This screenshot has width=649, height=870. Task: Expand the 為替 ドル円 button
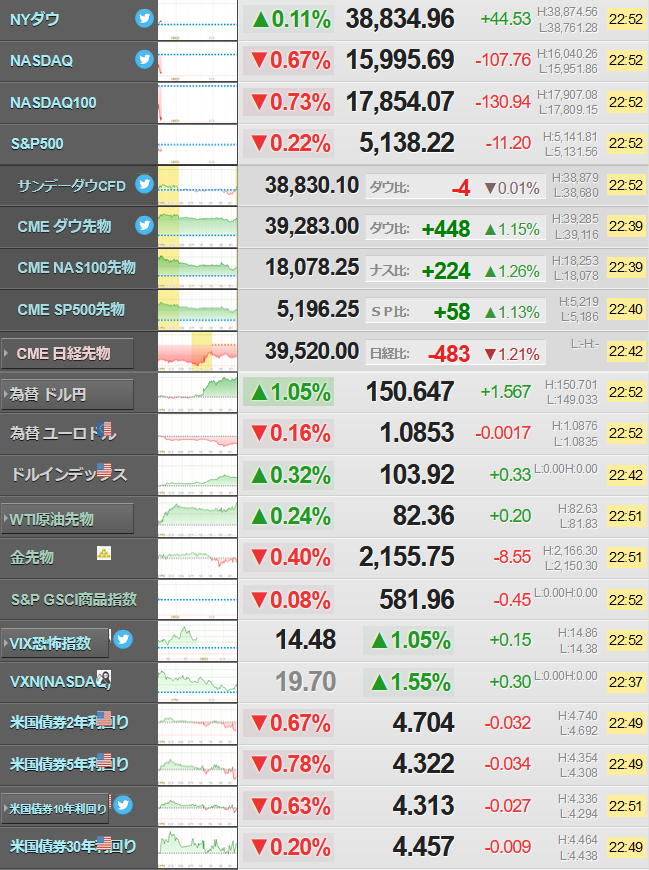(x=68, y=394)
